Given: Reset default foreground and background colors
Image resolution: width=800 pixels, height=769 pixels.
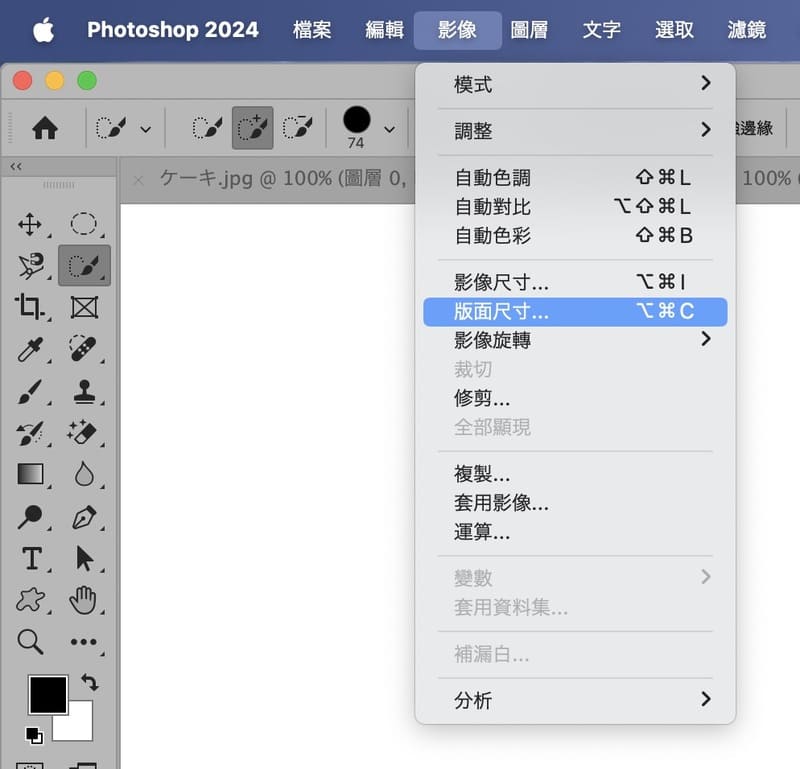Looking at the screenshot, I should pos(34,735).
